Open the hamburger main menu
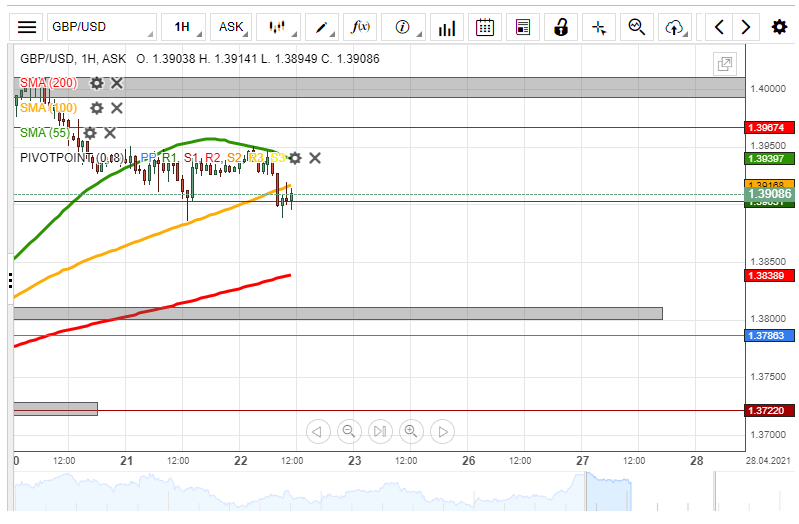 [26, 27]
